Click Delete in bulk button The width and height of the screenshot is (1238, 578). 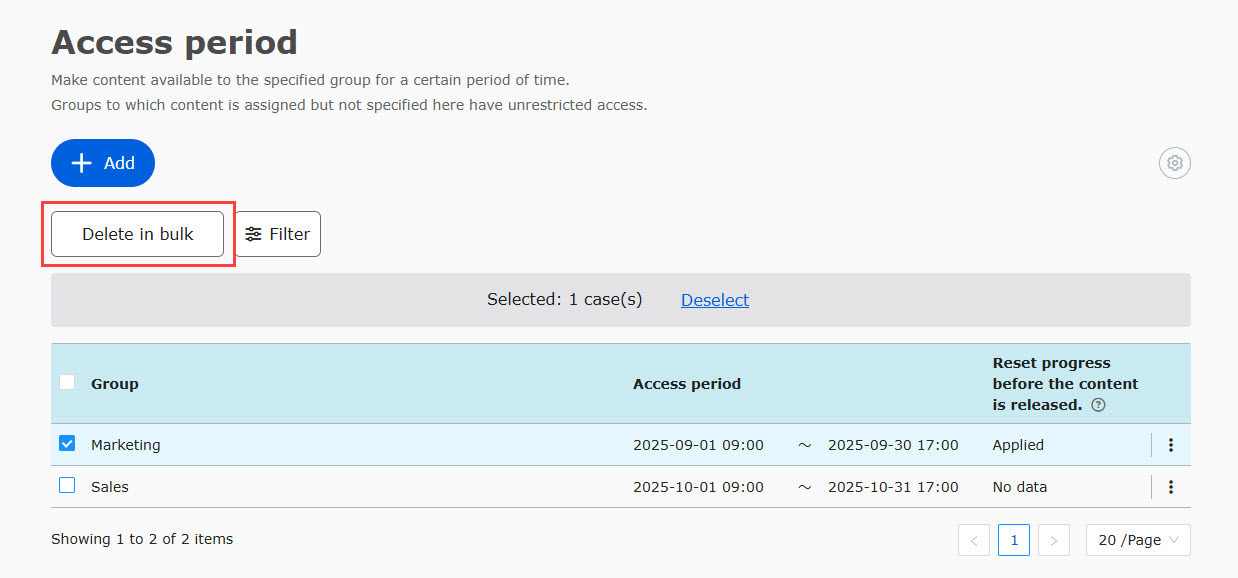click(x=138, y=234)
